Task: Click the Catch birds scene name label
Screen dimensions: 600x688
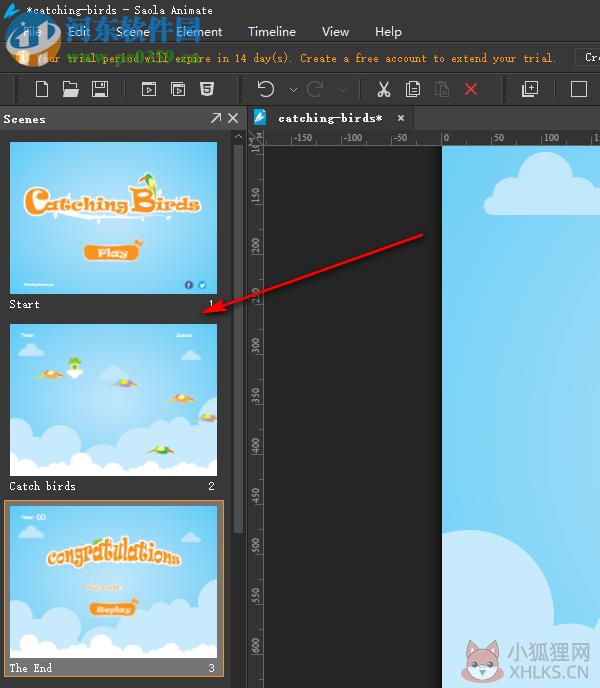Action: pyautogui.click(x=43, y=486)
